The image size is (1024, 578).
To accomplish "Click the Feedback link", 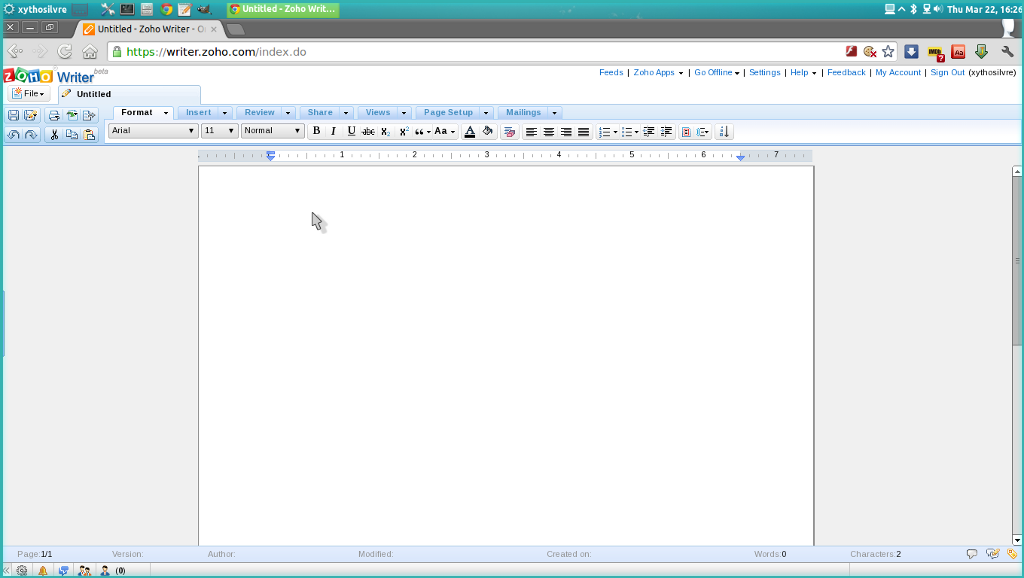I will point(846,72).
